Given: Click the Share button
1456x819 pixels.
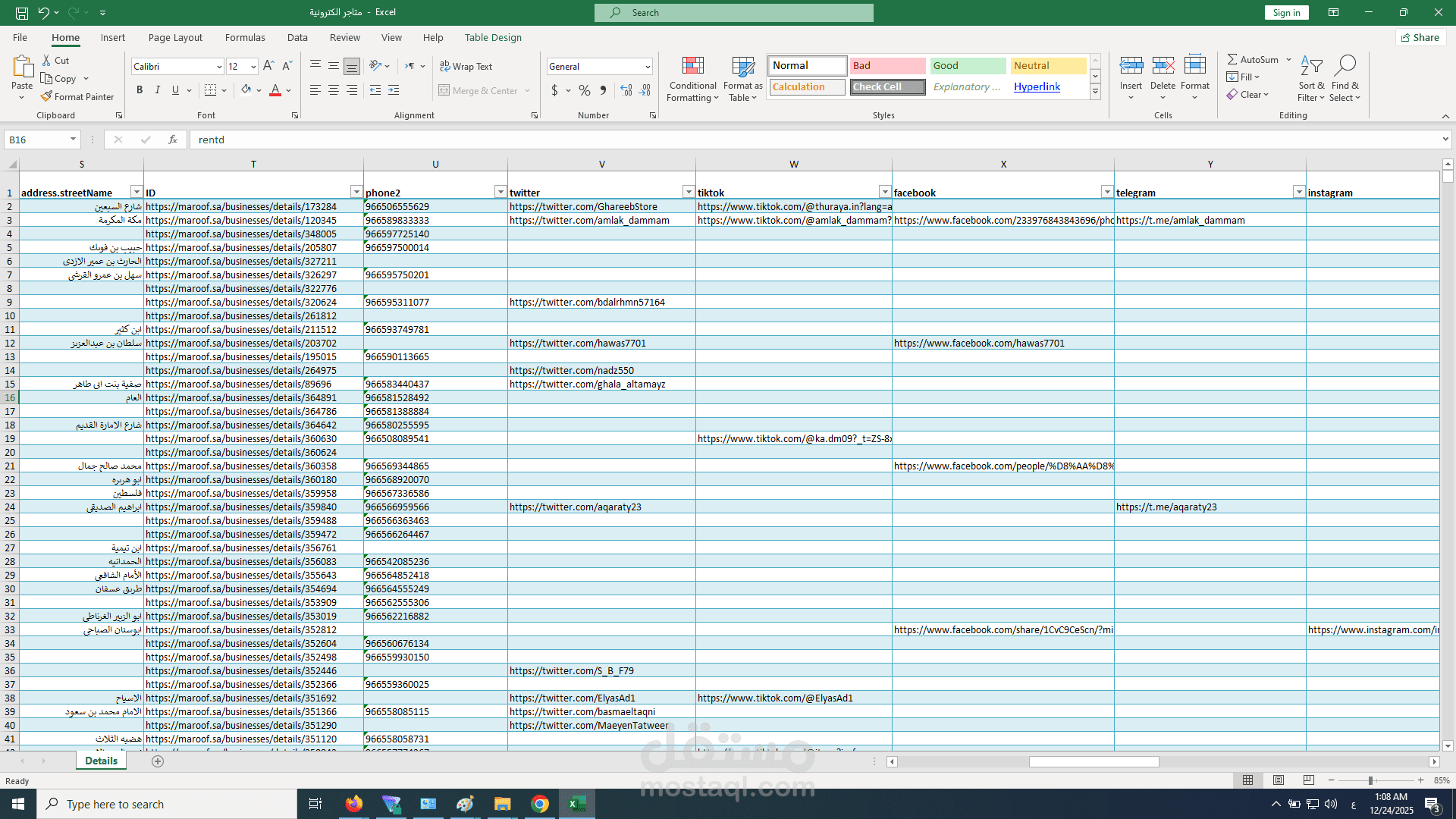Looking at the screenshot, I should (1420, 37).
